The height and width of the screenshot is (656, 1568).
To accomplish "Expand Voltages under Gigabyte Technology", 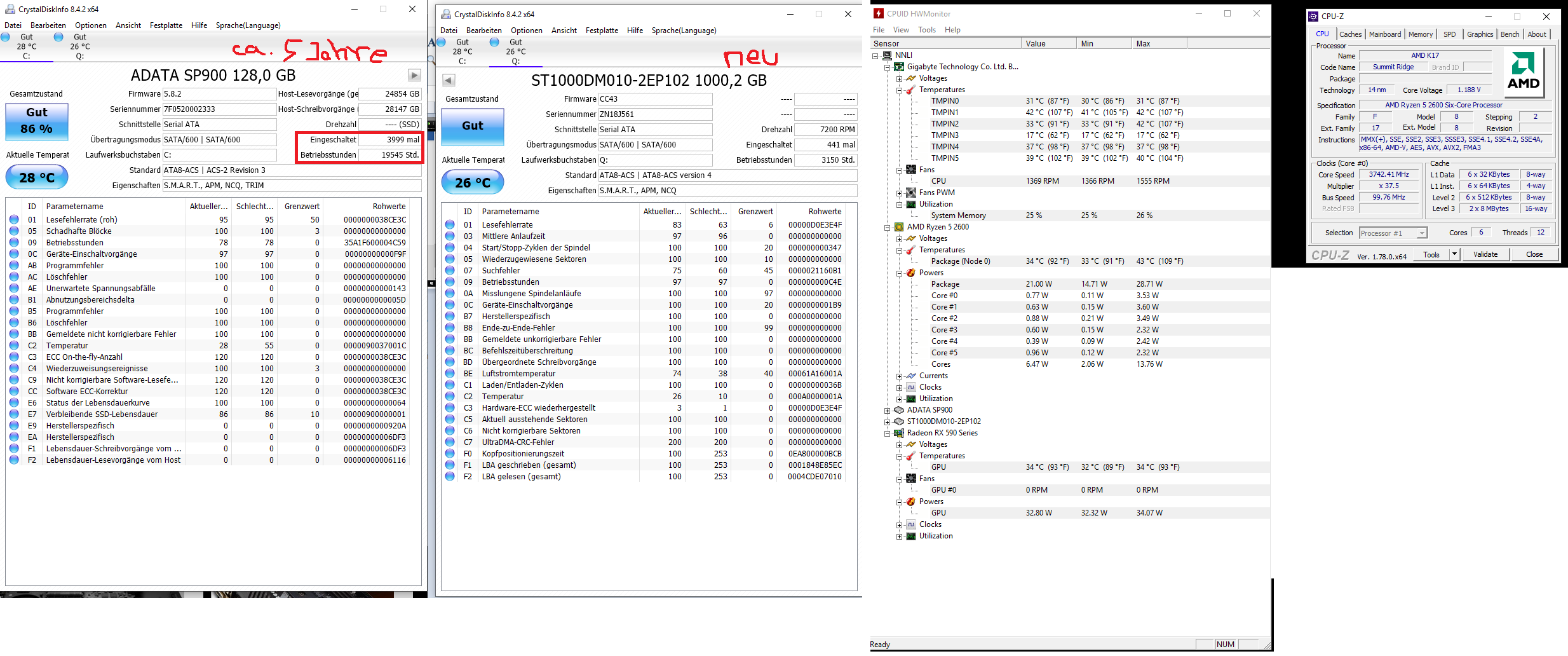I will (900, 79).
